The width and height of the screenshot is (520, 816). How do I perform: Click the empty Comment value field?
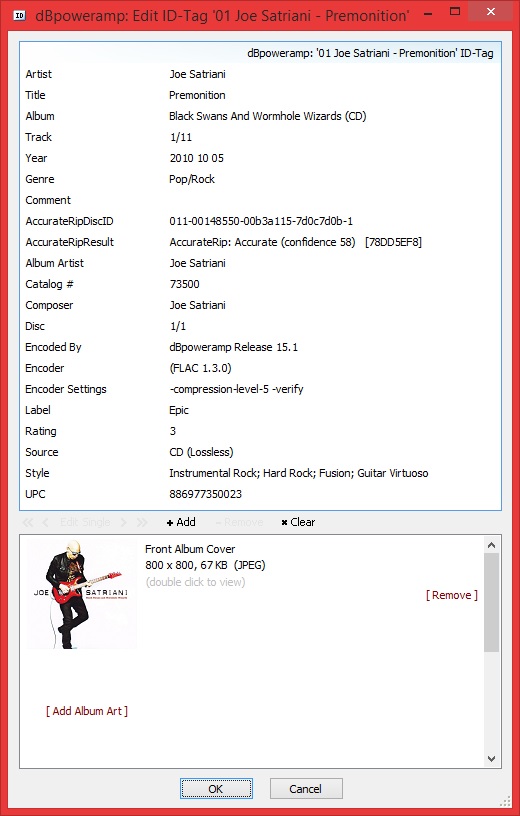coord(333,200)
